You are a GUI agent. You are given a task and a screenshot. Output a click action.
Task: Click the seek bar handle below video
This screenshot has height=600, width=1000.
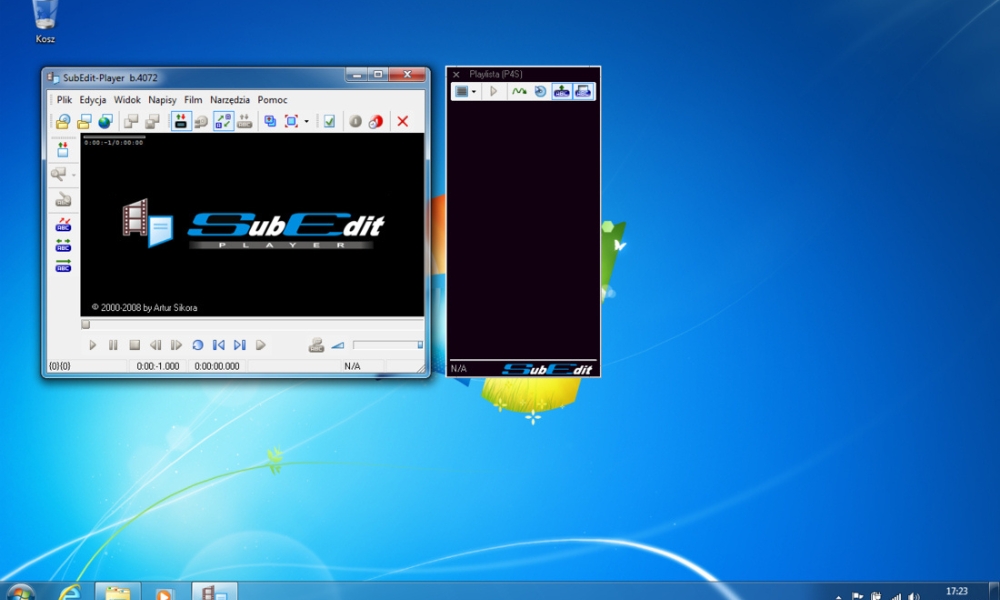pyautogui.click(x=85, y=325)
